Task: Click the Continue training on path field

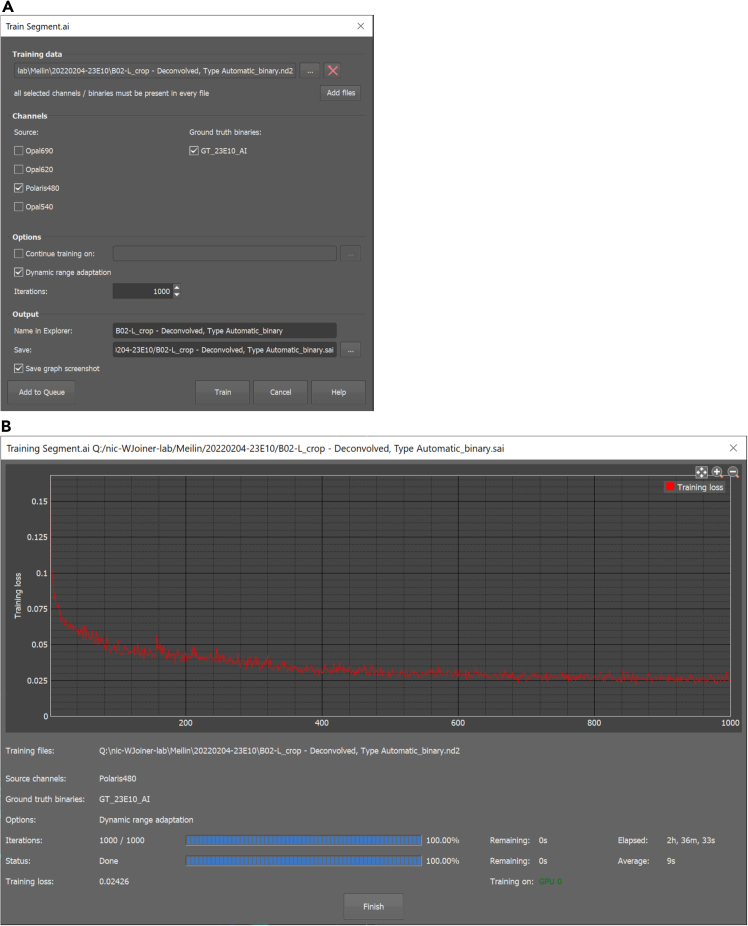Action: tap(224, 253)
